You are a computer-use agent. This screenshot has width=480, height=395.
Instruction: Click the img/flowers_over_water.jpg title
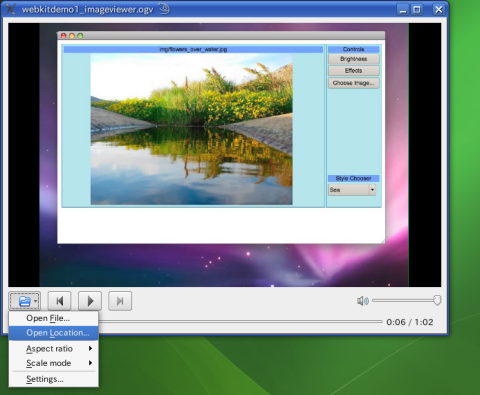pos(193,49)
